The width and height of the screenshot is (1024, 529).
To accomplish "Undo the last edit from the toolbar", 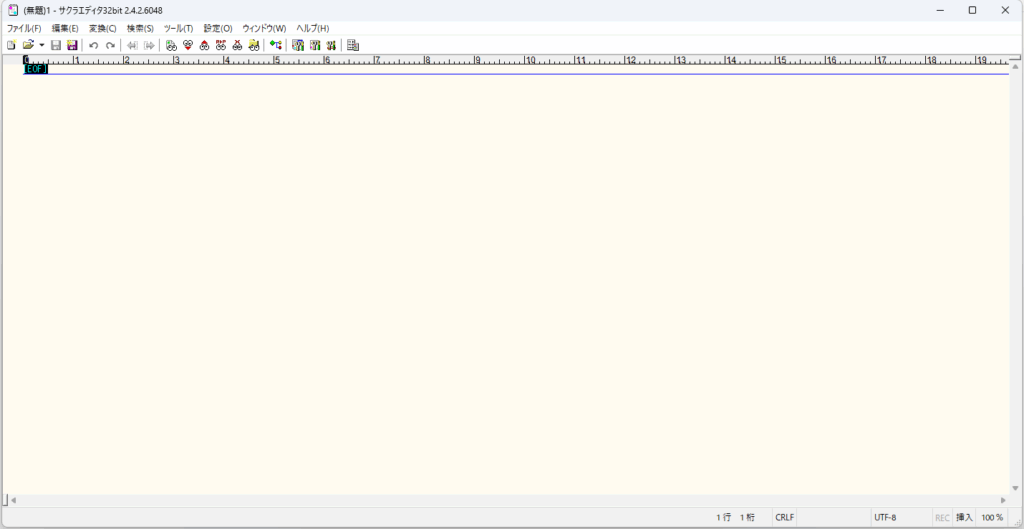I will [94, 45].
